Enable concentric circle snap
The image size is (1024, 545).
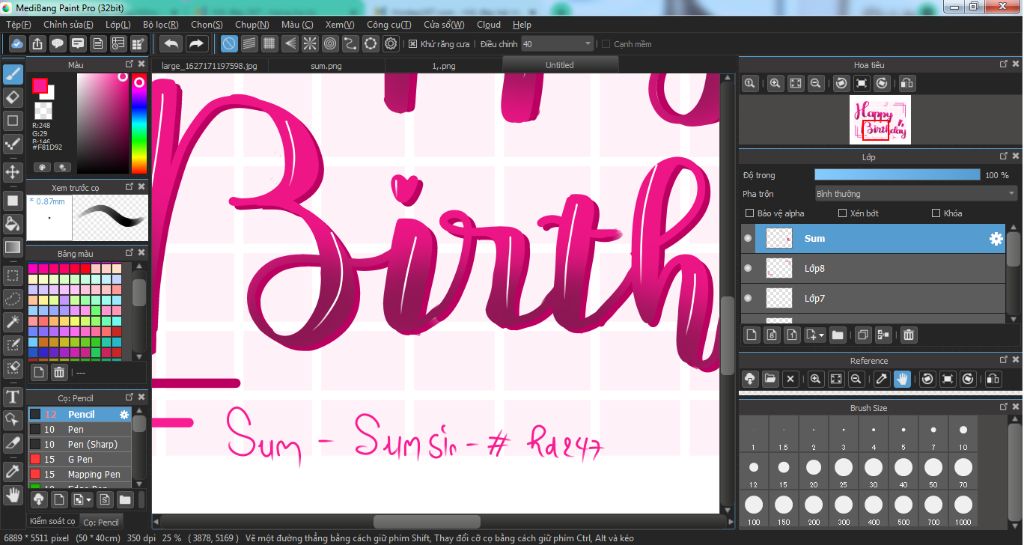click(330, 44)
